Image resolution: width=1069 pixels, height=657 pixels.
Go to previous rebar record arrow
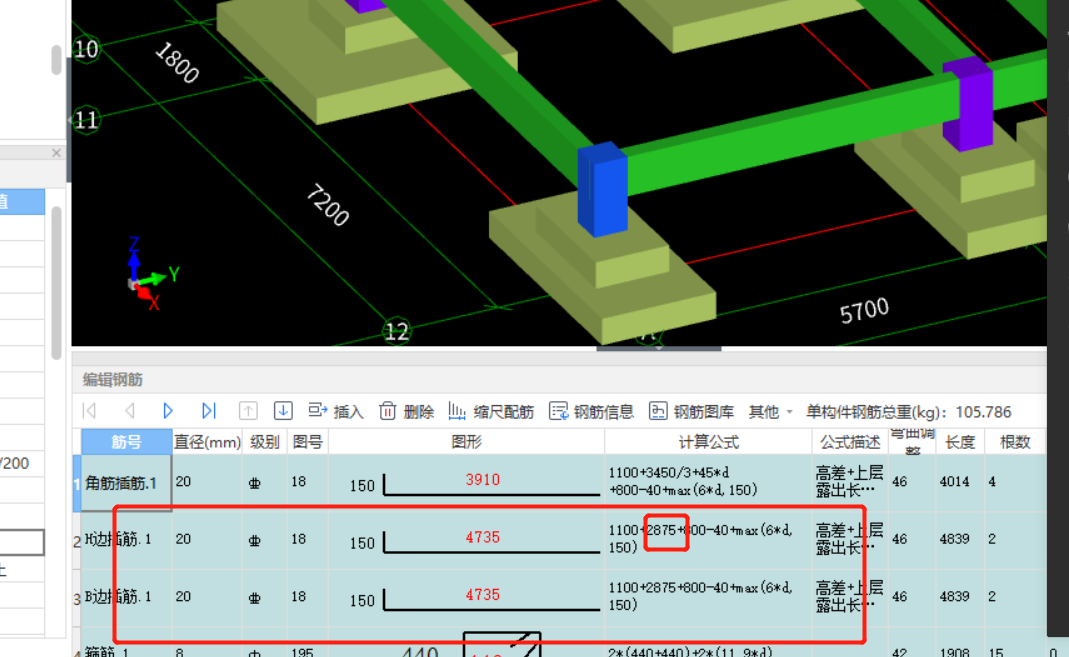tap(129, 411)
